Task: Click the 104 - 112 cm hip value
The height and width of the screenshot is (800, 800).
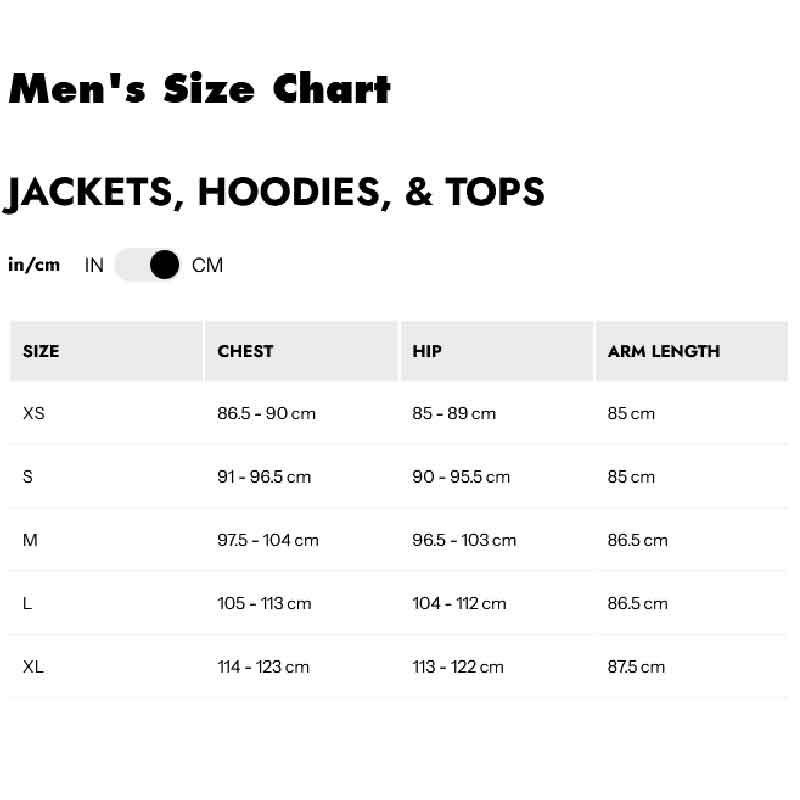Action: (459, 604)
